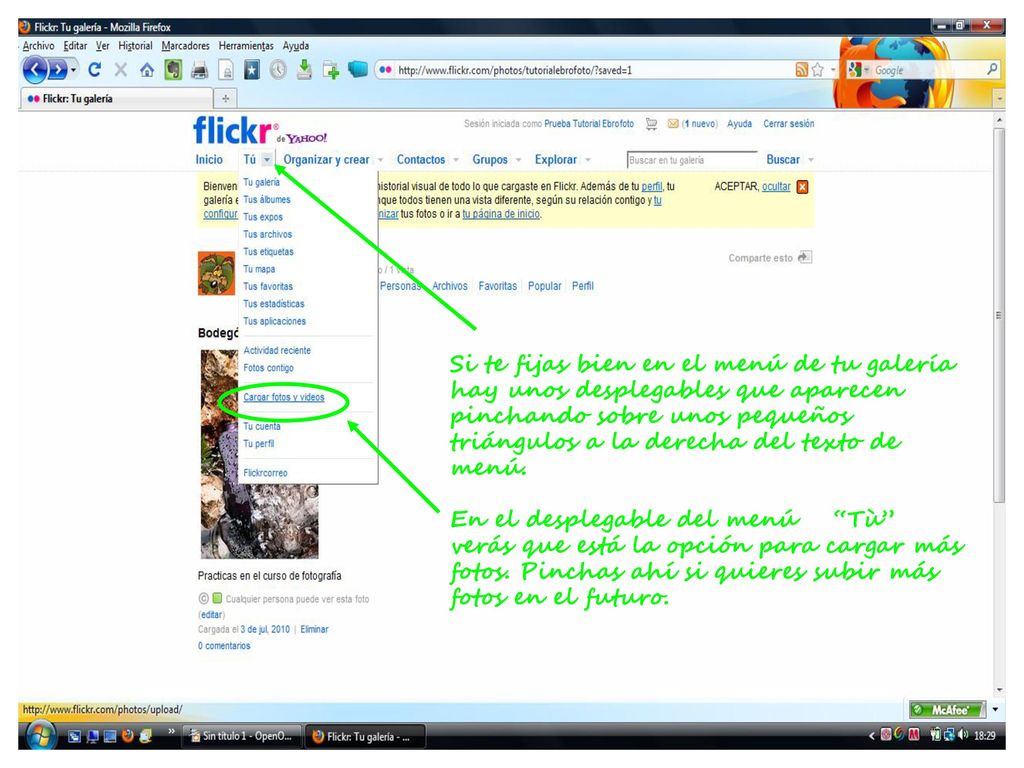1024x768 pixels.
Task: Open the Flickr shopping cart icon
Action: [651, 123]
